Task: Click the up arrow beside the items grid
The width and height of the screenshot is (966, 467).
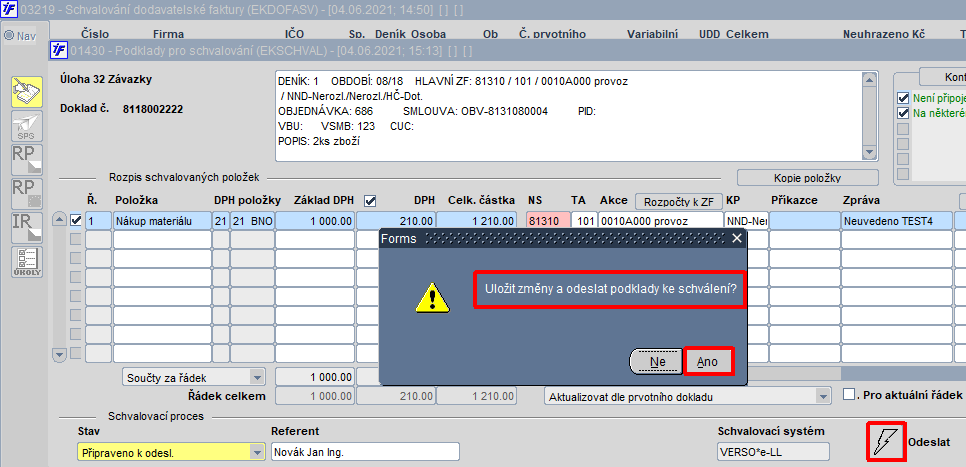Action: (x=59, y=219)
